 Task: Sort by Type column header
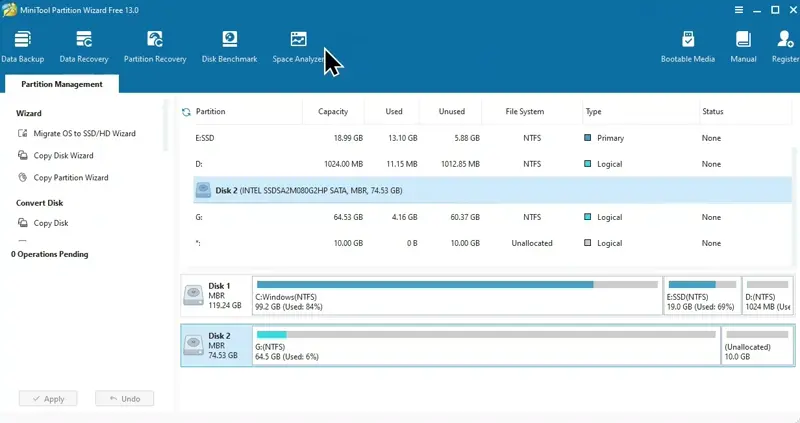pyautogui.click(x=593, y=111)
